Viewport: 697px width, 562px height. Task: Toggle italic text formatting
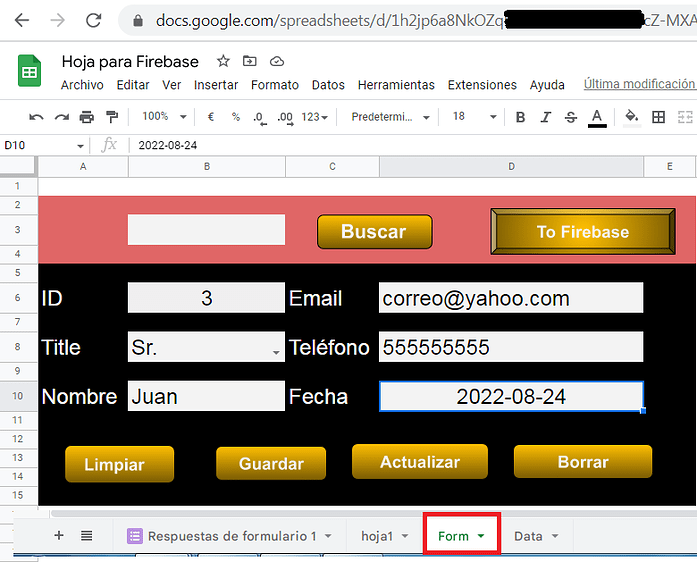pyautogui.click(x=545, y=117)
